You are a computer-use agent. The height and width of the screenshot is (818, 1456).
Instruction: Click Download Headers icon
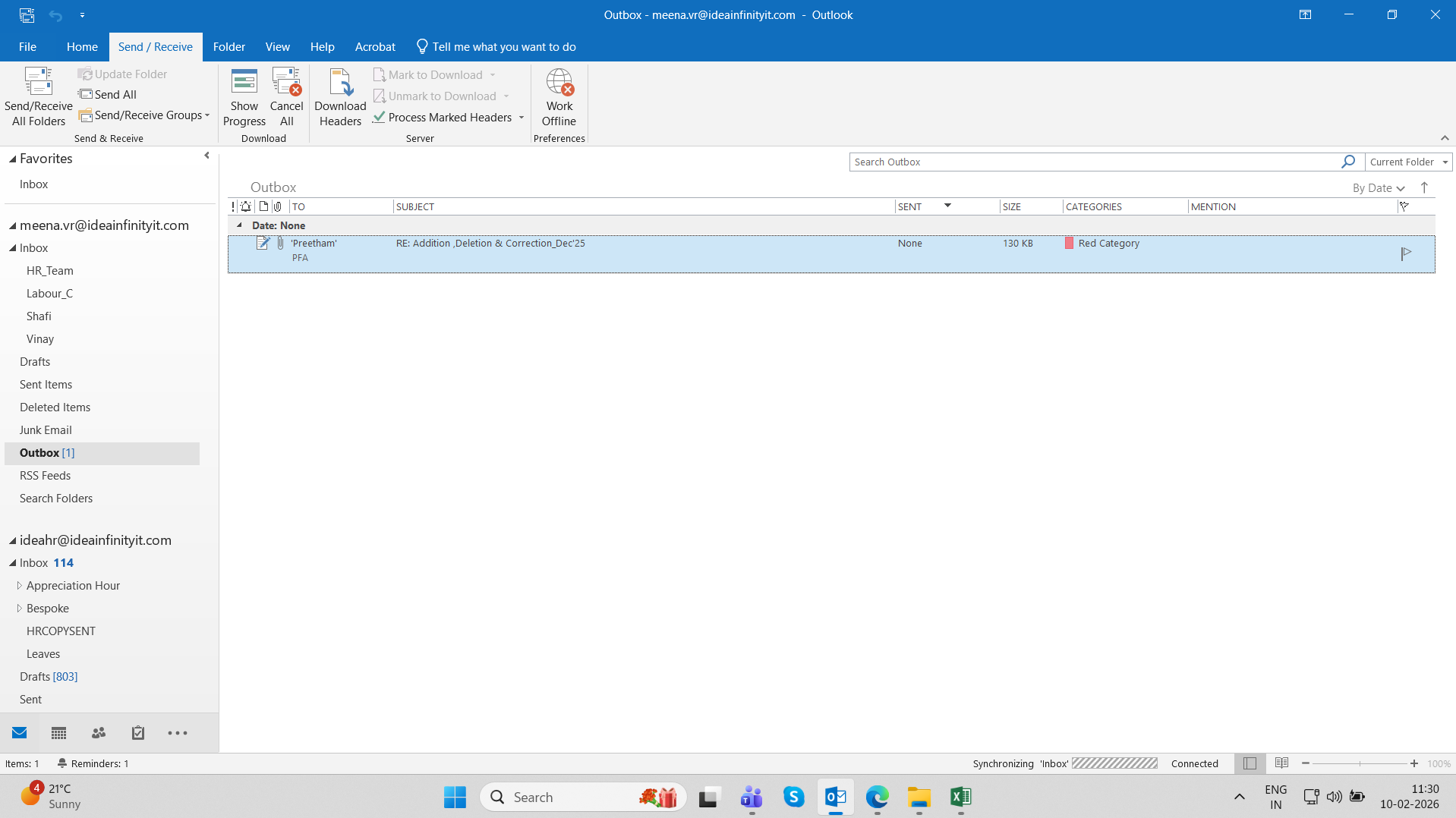coord(340,82)
